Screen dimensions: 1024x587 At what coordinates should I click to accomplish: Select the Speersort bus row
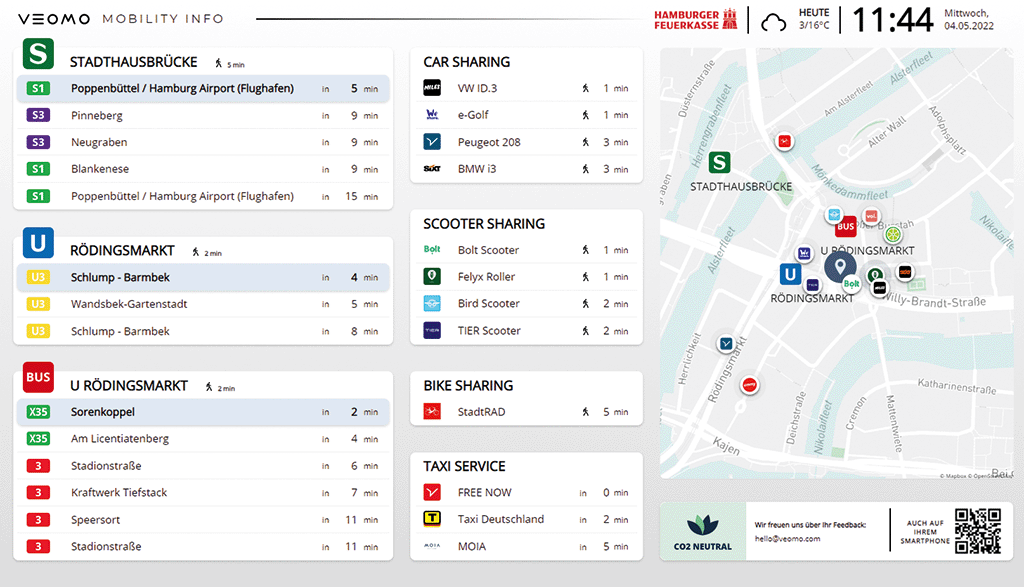203,520
